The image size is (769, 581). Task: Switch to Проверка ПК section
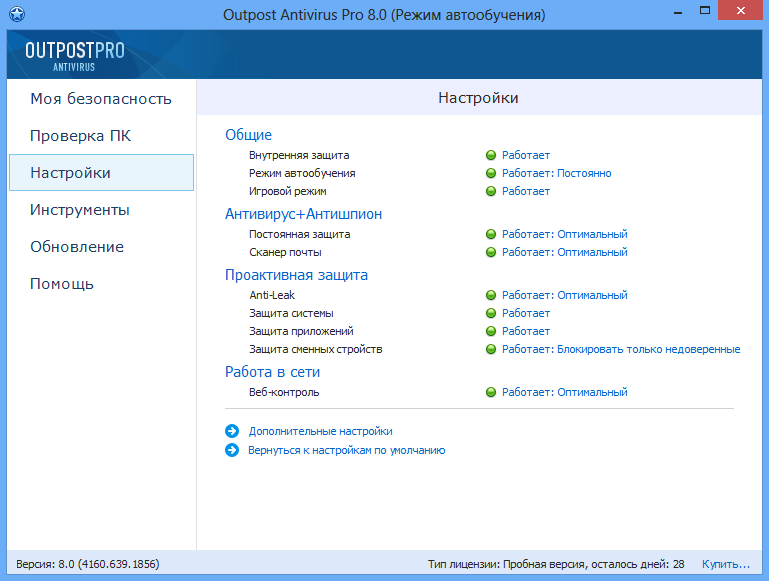[x=80, y=136]
